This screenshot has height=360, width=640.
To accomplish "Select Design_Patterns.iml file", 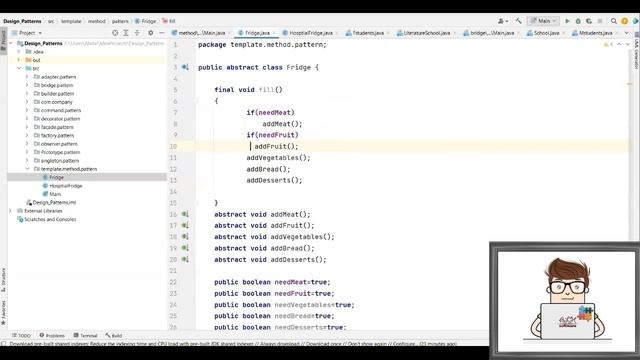I will point(54,202).
